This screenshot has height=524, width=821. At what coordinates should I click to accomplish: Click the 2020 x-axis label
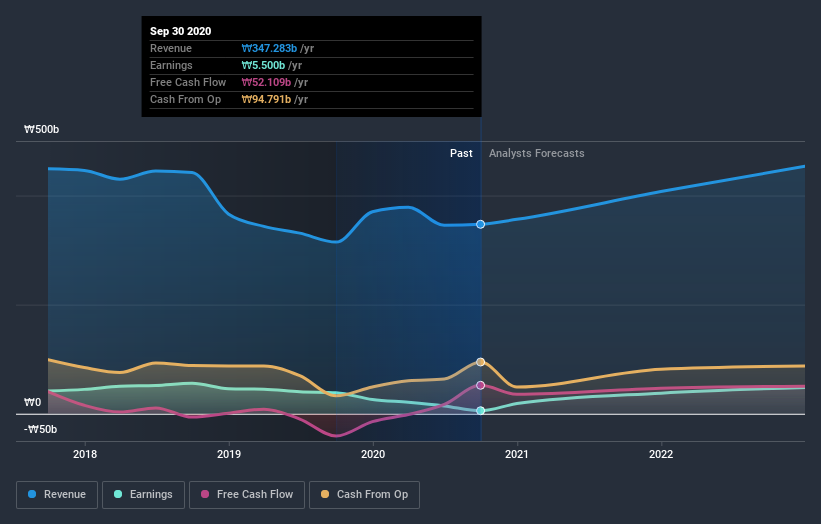[x=373, y=454]
